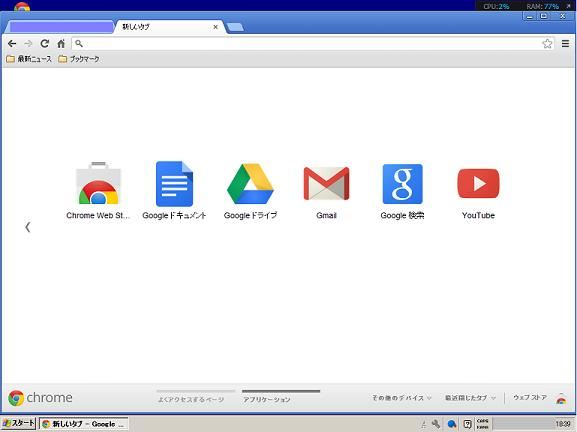Select the 新しいタブ - Google taskbar button
Viewport: 577px width, 432px height.
(84, 424)
